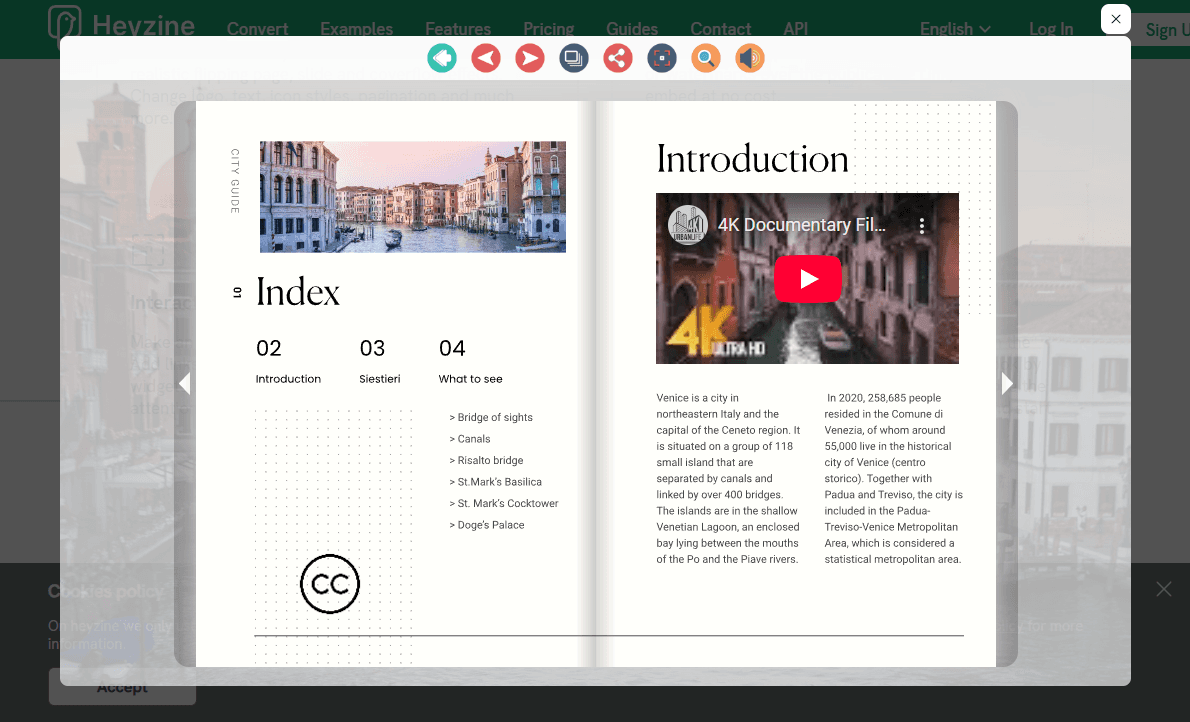Select the 'St. Mark's Cocktower' list item
Viewport: 1190px width, 722px height.
(504, 503)
